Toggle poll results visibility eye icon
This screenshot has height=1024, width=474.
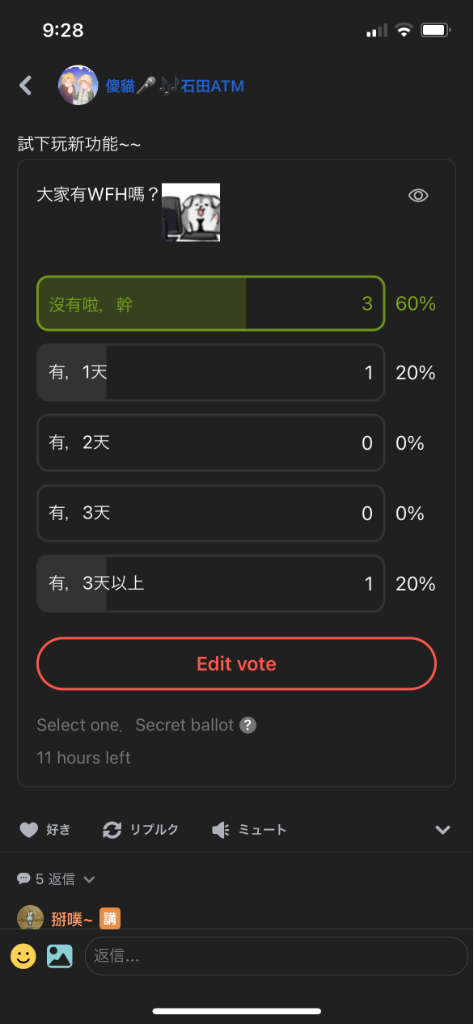point(418,195)
